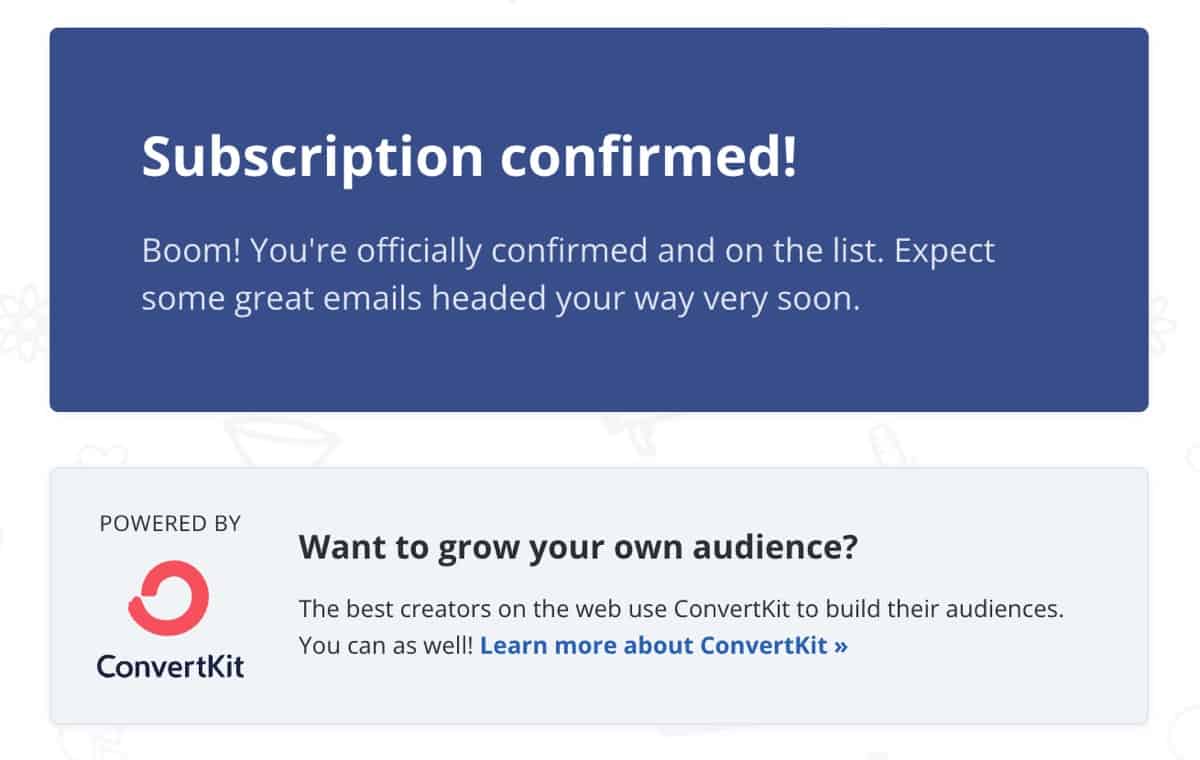Click the "Boom! You're officially confirmed" text line
This screenshot has height=760, width=1200.
pos(568,250)
